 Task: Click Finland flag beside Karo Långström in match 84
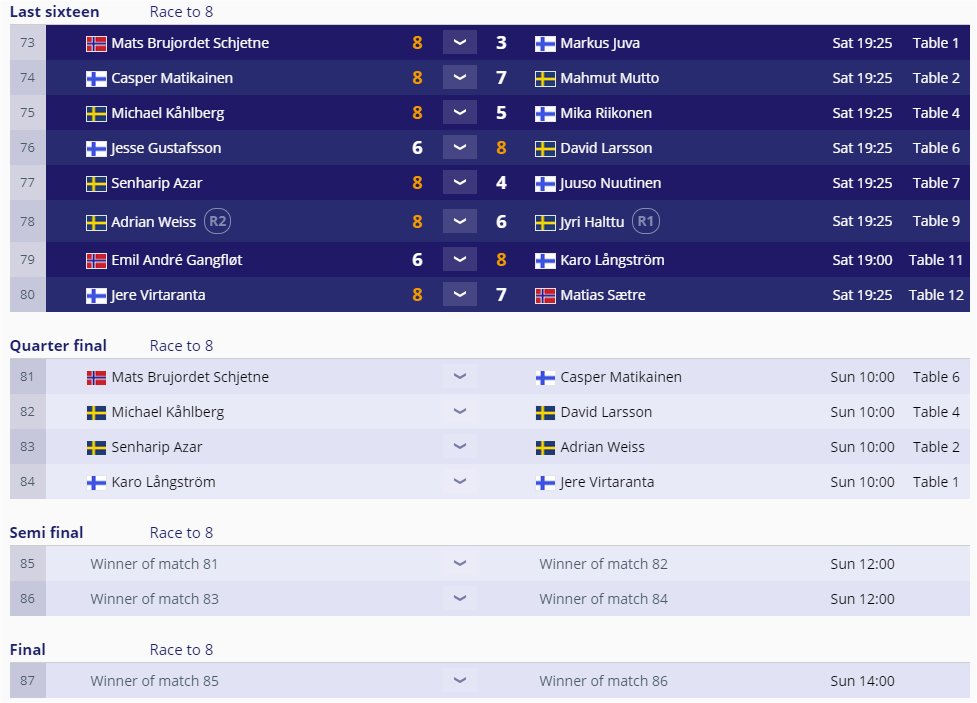pyautogui.click(x=96, y=482)
